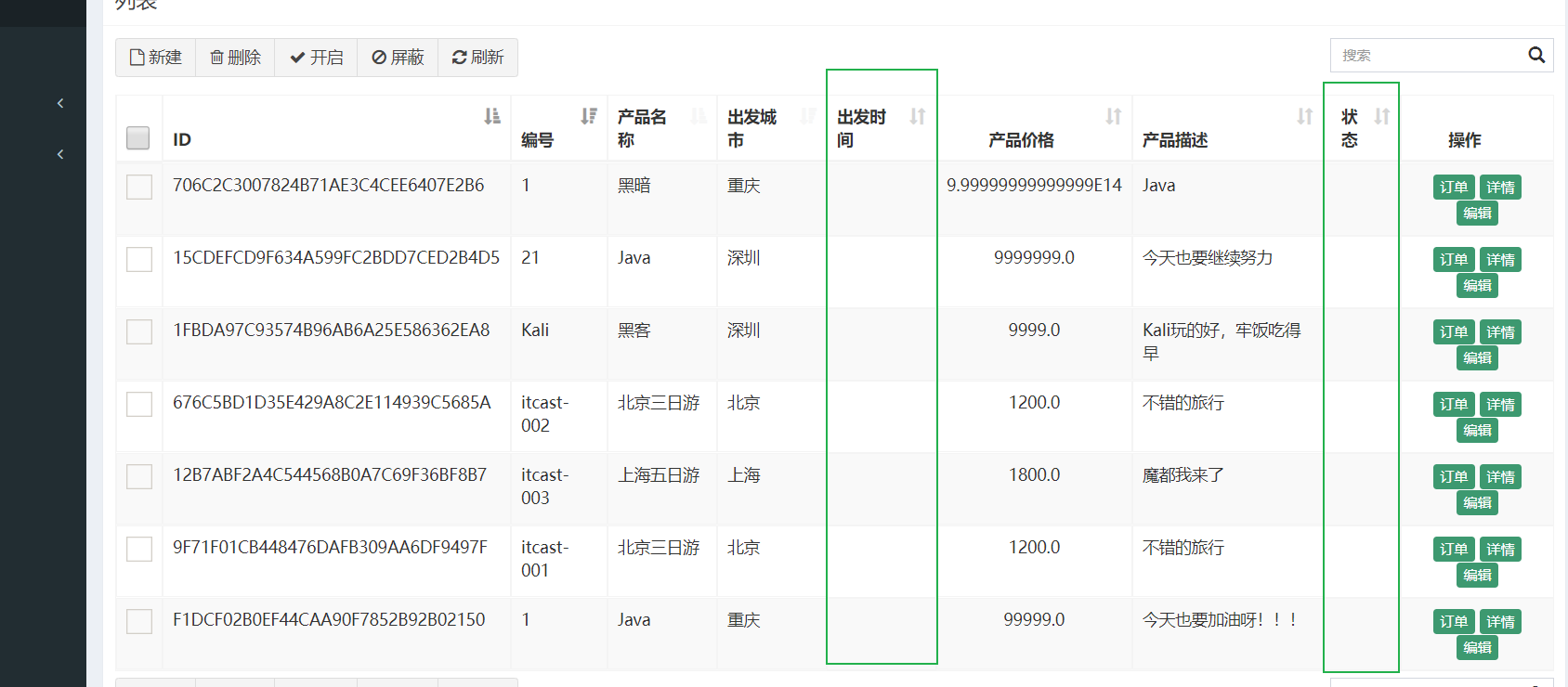This screenshot has height=687, width=1568.
Task: Open 详情 for the 9999999.0 price row
Action: coord(1500,260)
